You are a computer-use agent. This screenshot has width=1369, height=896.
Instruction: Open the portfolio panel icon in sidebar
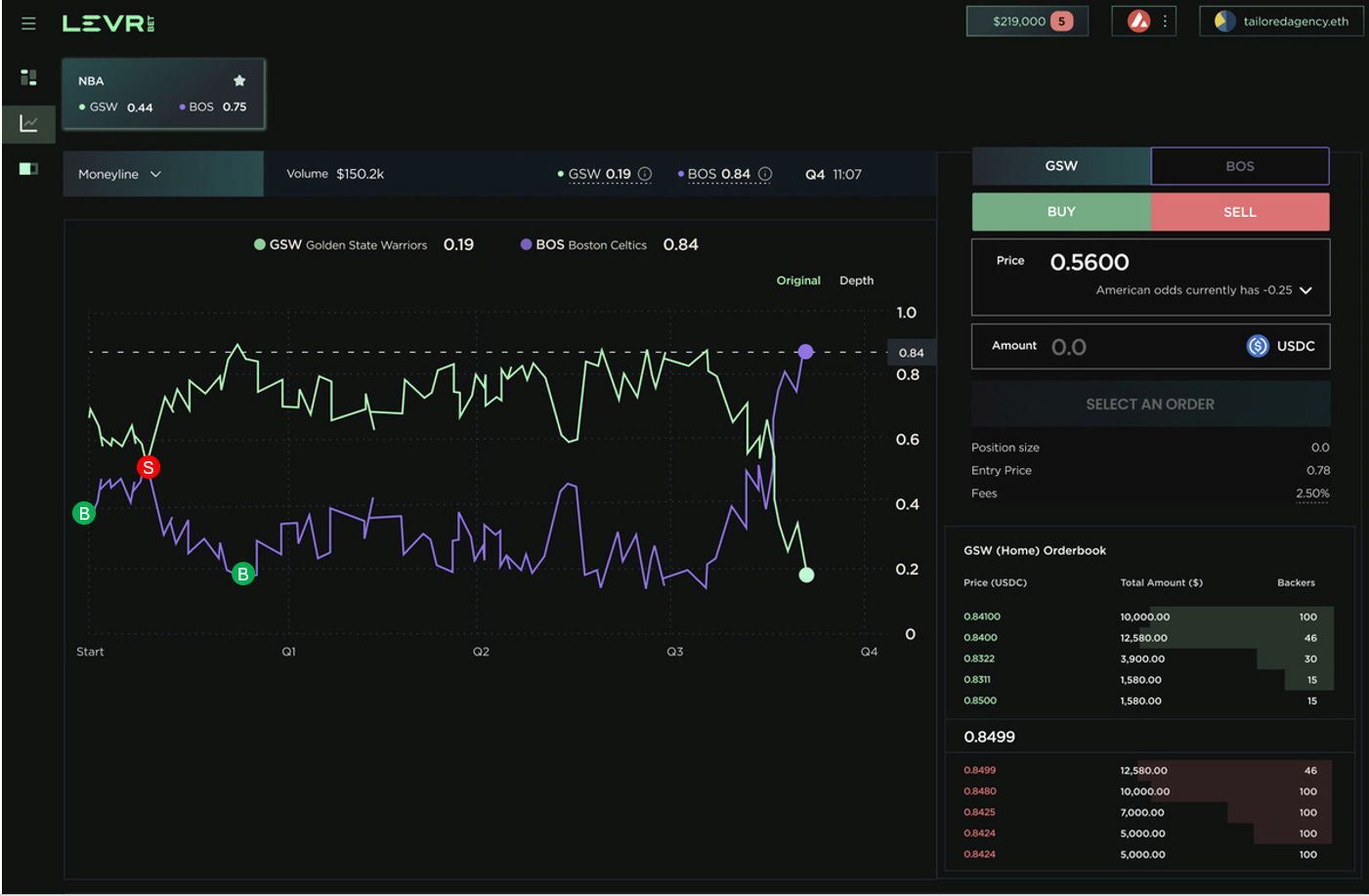pos(28,168)
